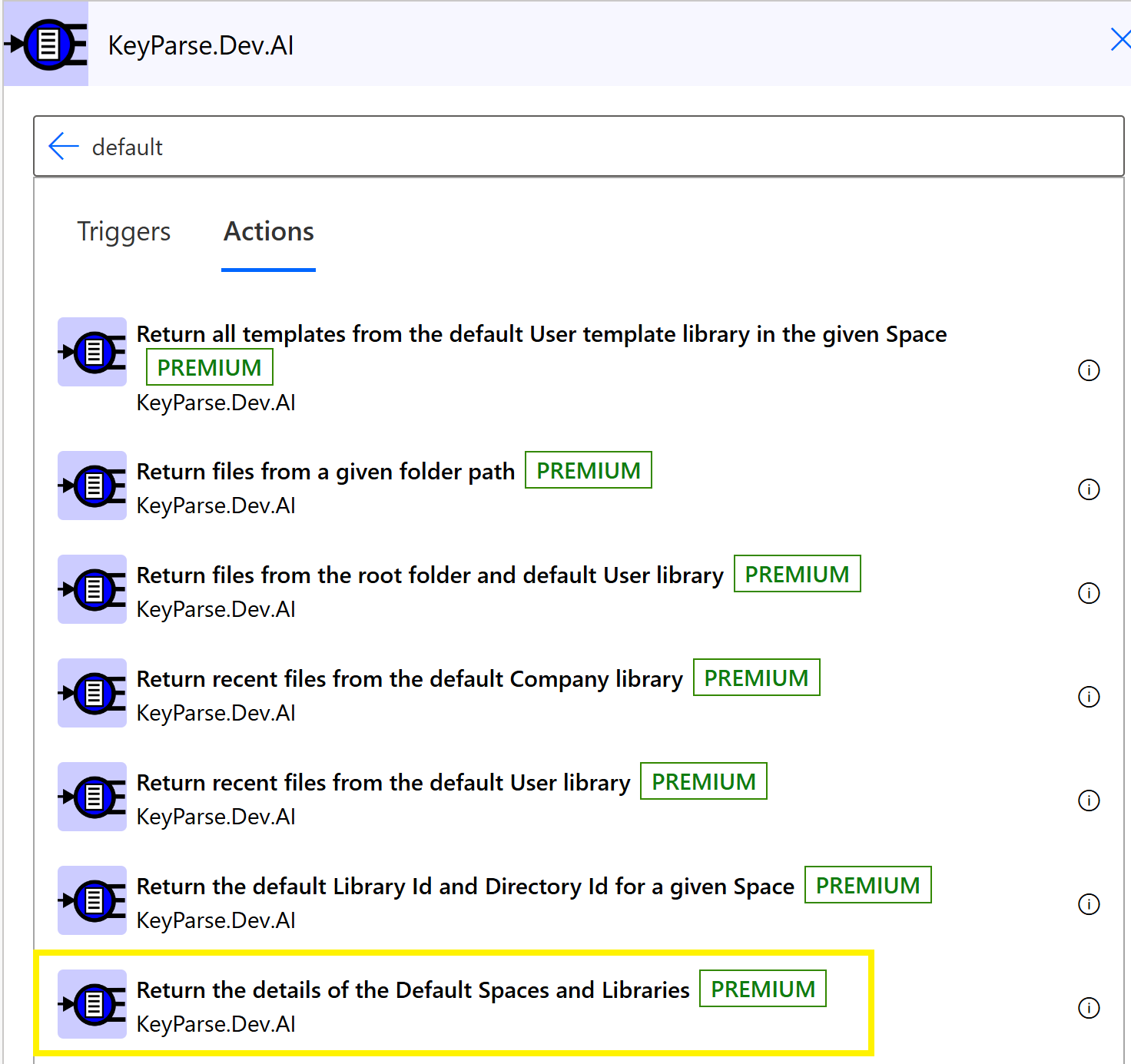Click the 'KeyParse.Dev.AI' title in the header
The image size is (1131, 1064).
pyautogui.click(x=201, y=45)
